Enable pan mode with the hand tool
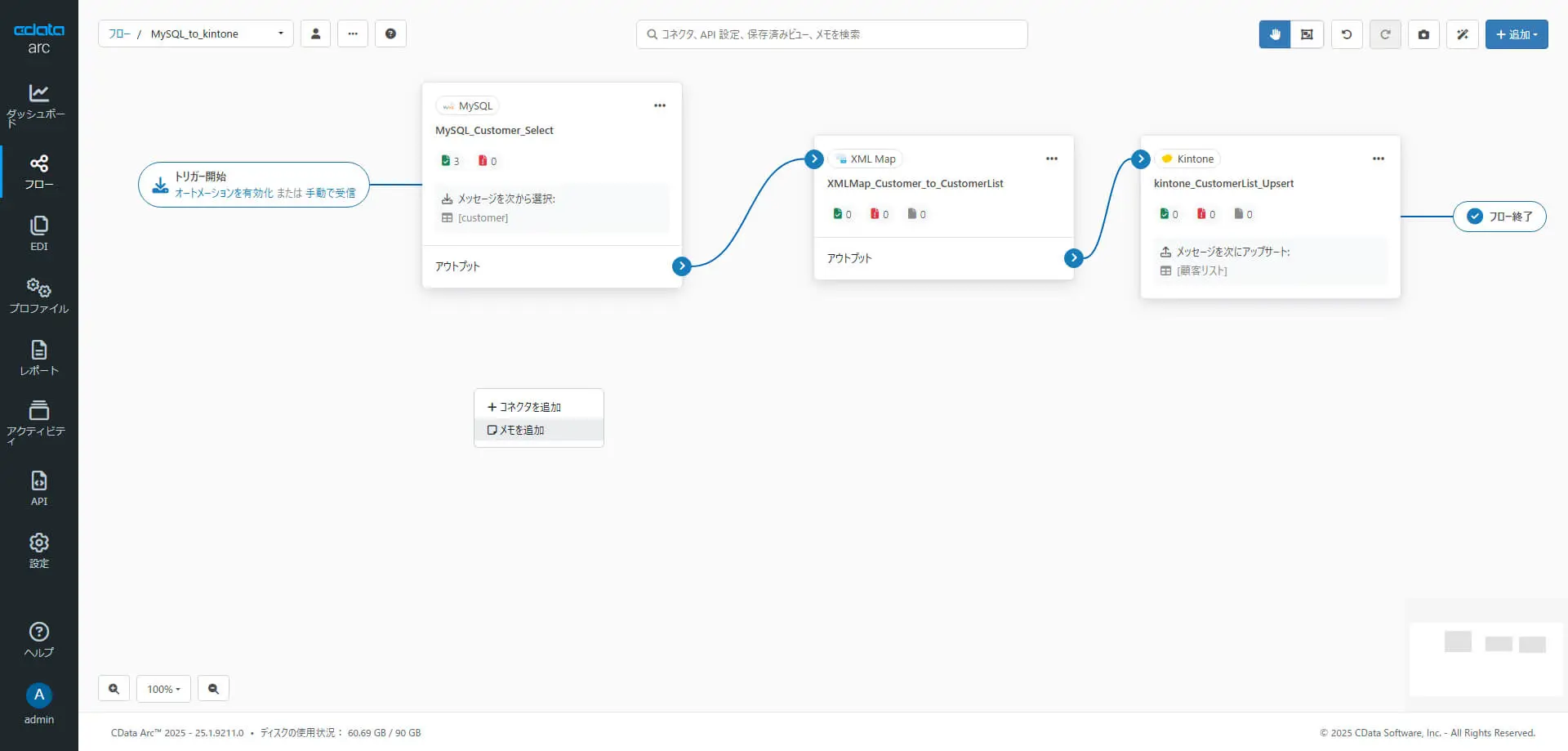1568x751 pixels. (1275, 34)
